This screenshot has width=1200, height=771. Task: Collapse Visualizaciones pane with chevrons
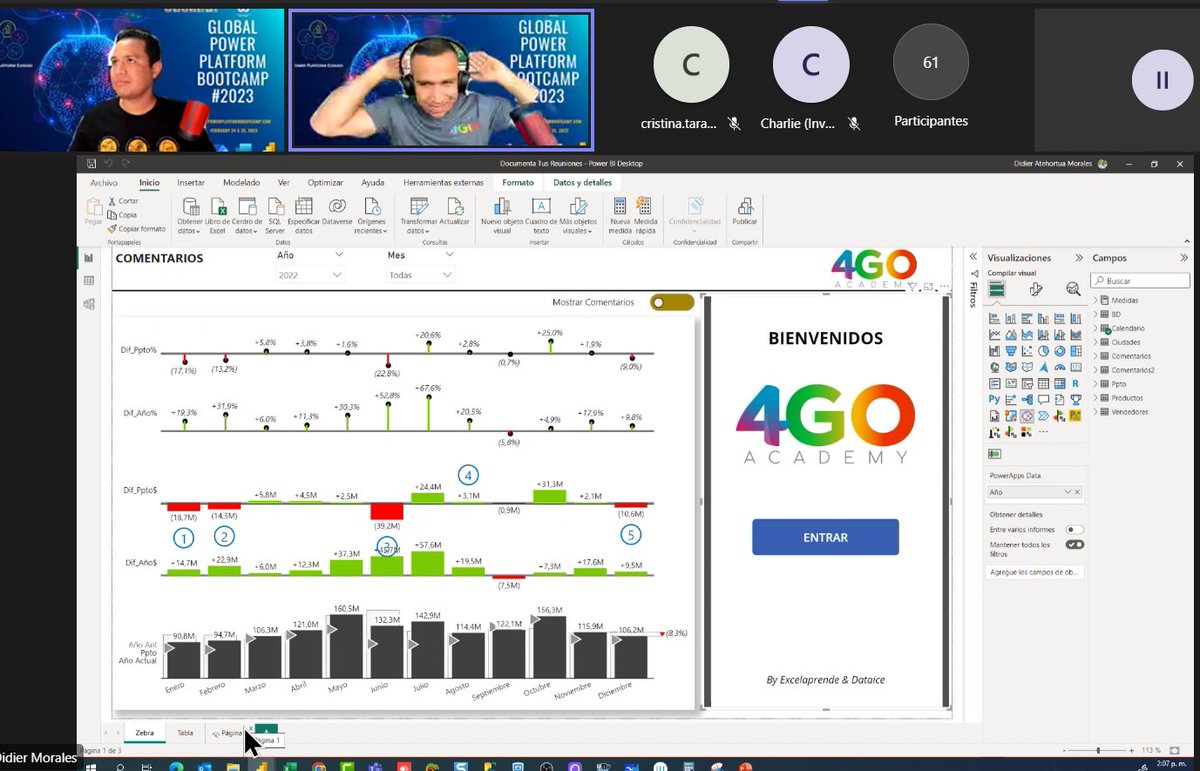[x=1078, y=258]
